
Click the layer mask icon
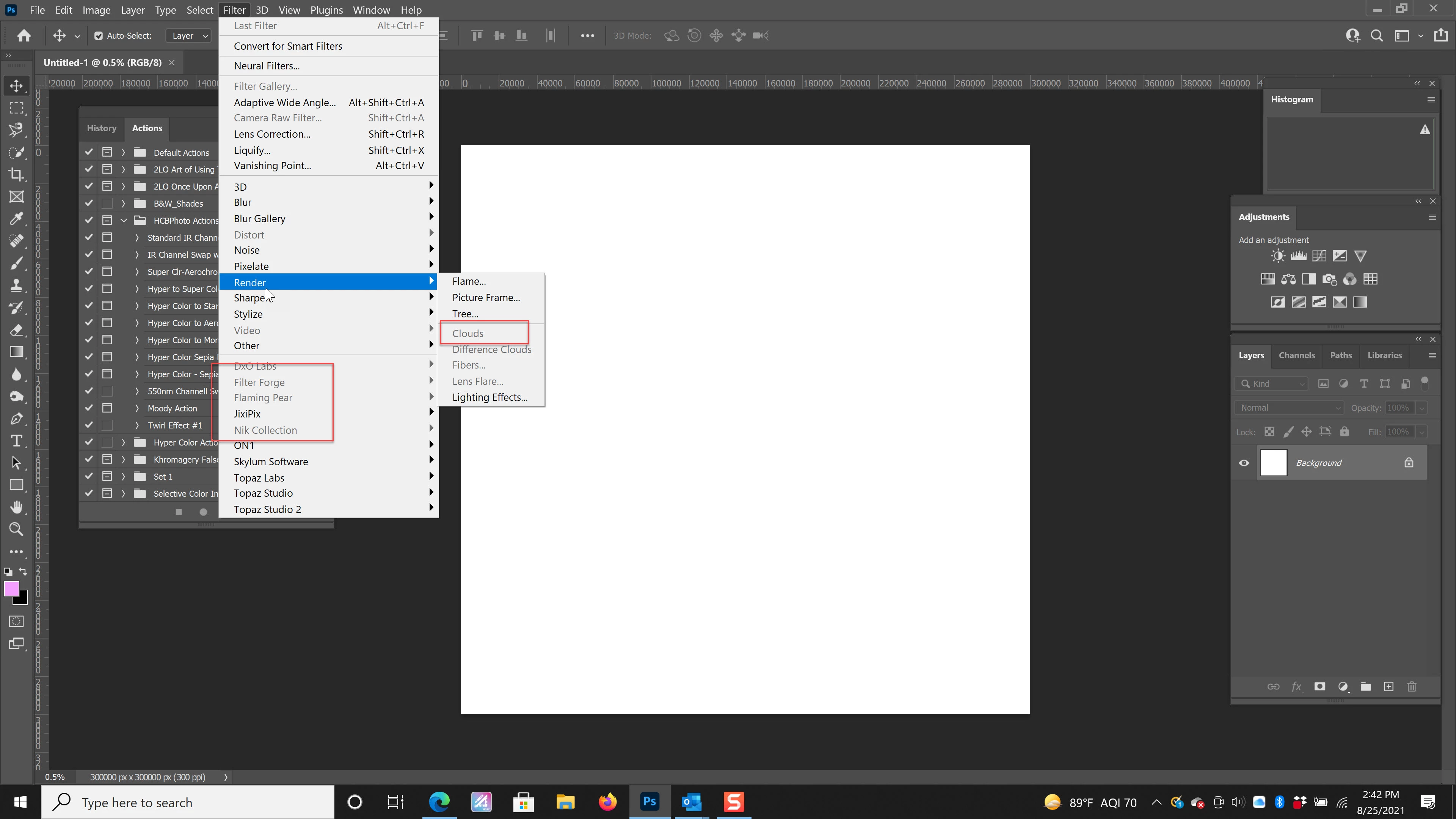pyautogui.click(x=1320, y=687)
